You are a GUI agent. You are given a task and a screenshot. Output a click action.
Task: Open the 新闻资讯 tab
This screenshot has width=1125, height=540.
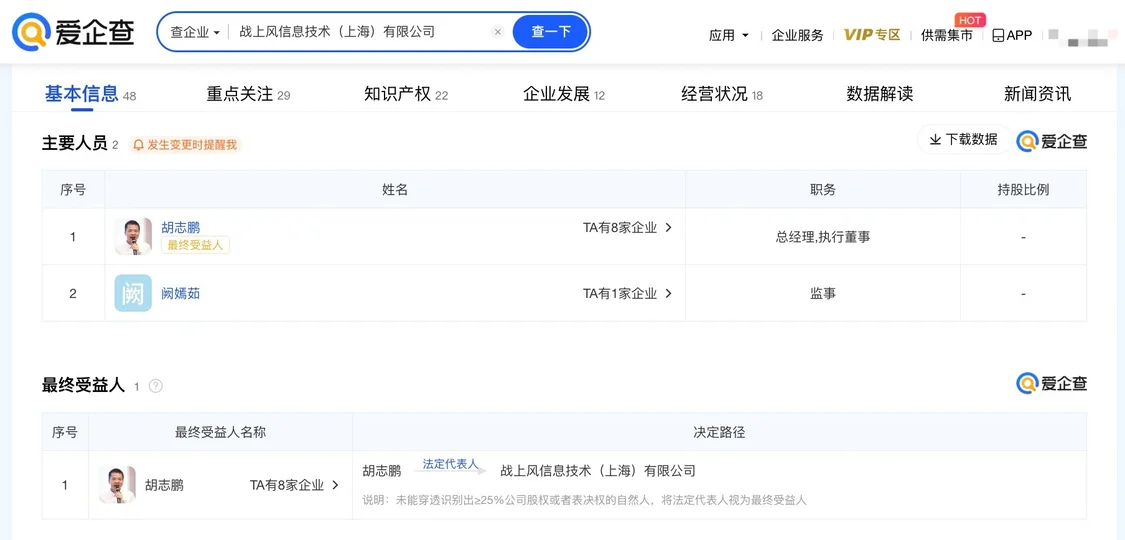(1037, 94)
